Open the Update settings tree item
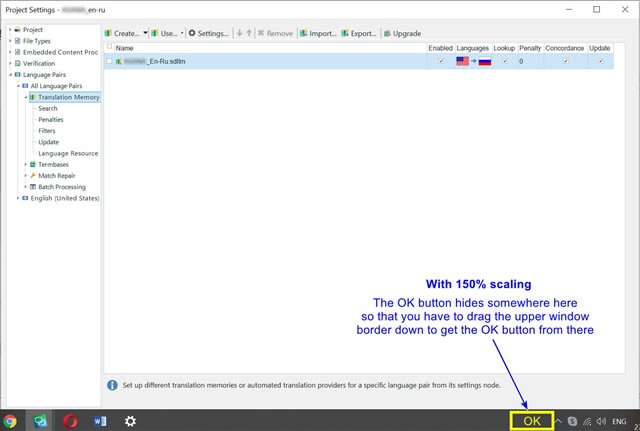This screenshot has height=431, width=640. tap(49, 142)
